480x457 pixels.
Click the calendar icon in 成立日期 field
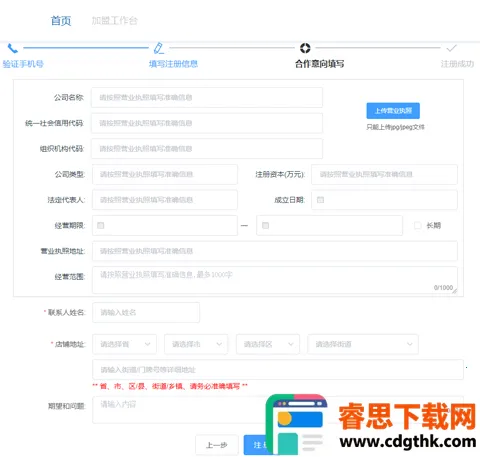coord(320,200)
